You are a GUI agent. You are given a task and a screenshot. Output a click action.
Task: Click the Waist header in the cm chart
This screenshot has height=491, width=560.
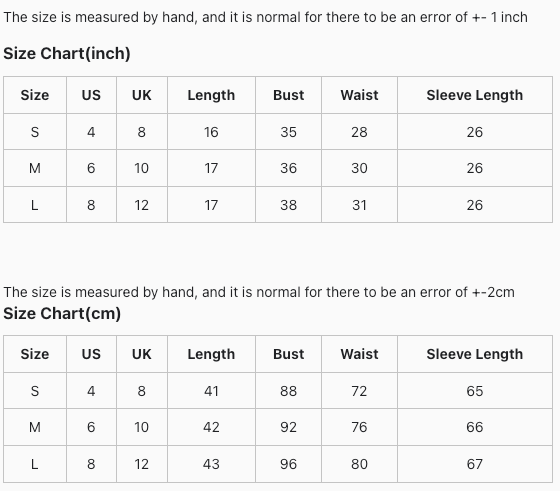pyautogui.click(x=359, y=354)
